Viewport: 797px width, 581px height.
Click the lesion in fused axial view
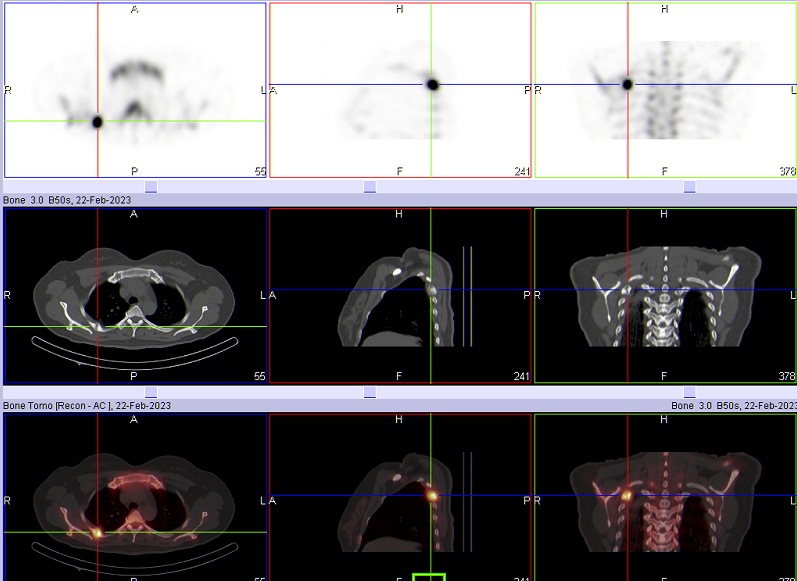coord(98,532)
